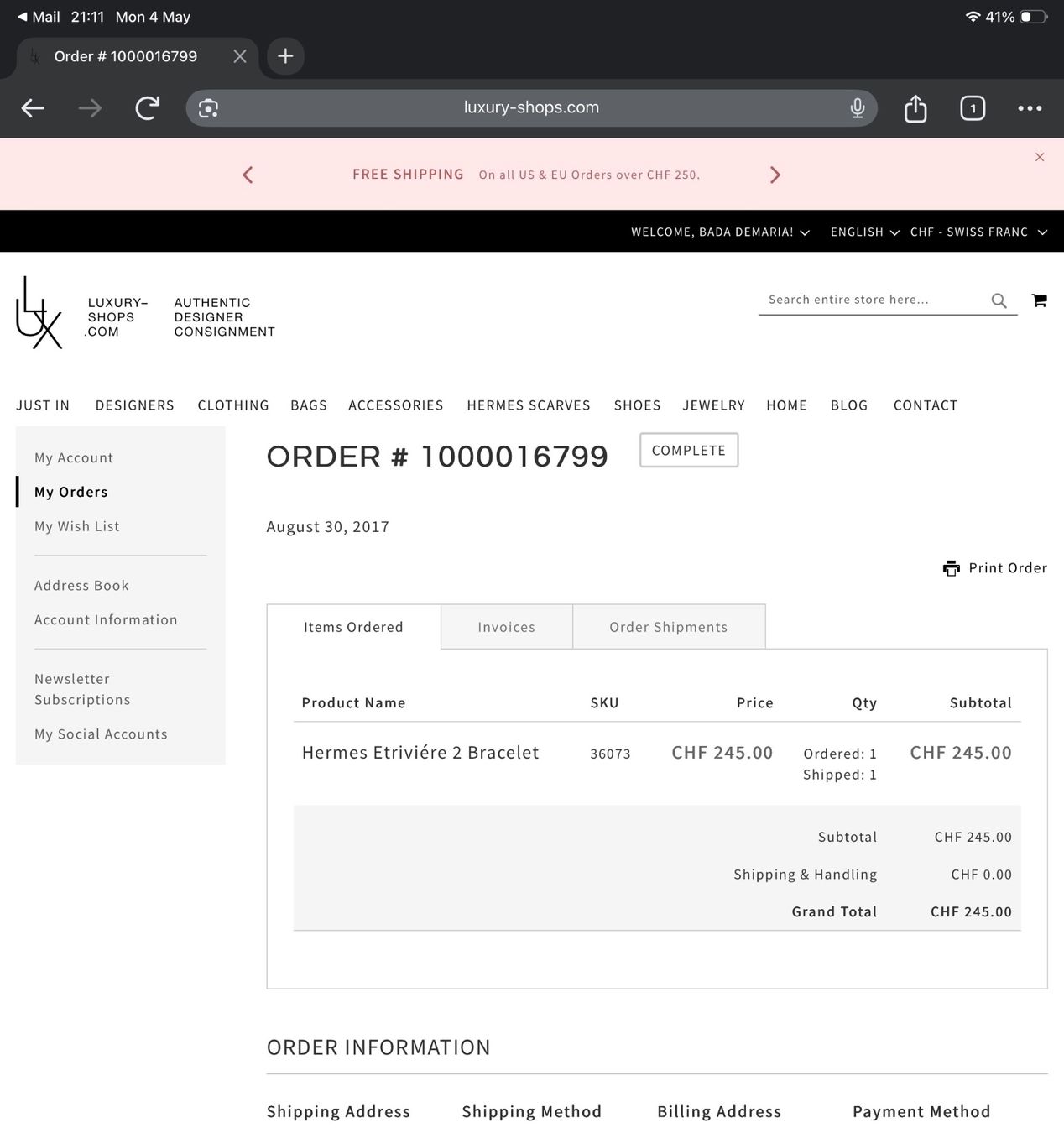Open the Designers menu
This screenshot has height=1133, width=1064.
tap(135, 405)
